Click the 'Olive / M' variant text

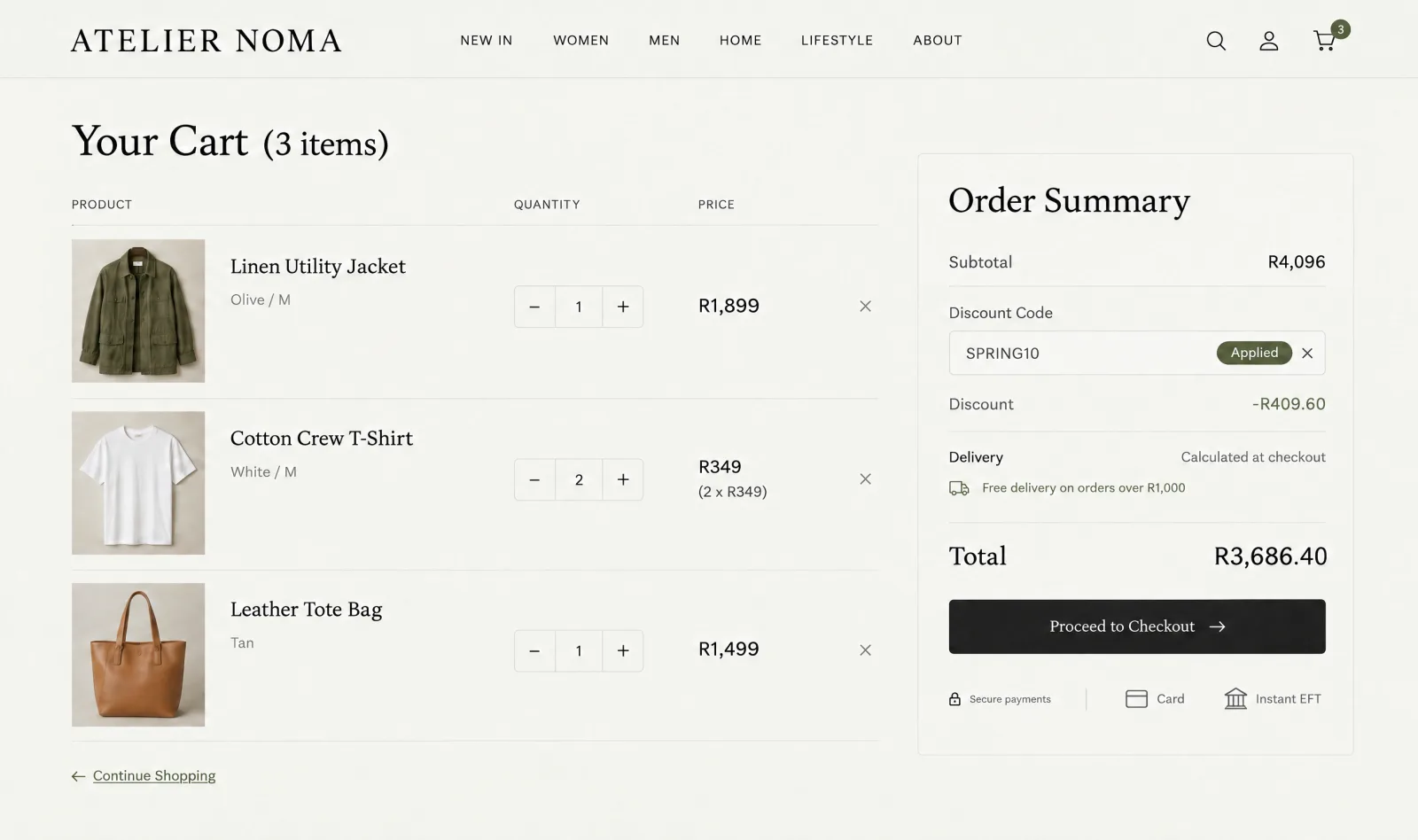pos(261,300)
